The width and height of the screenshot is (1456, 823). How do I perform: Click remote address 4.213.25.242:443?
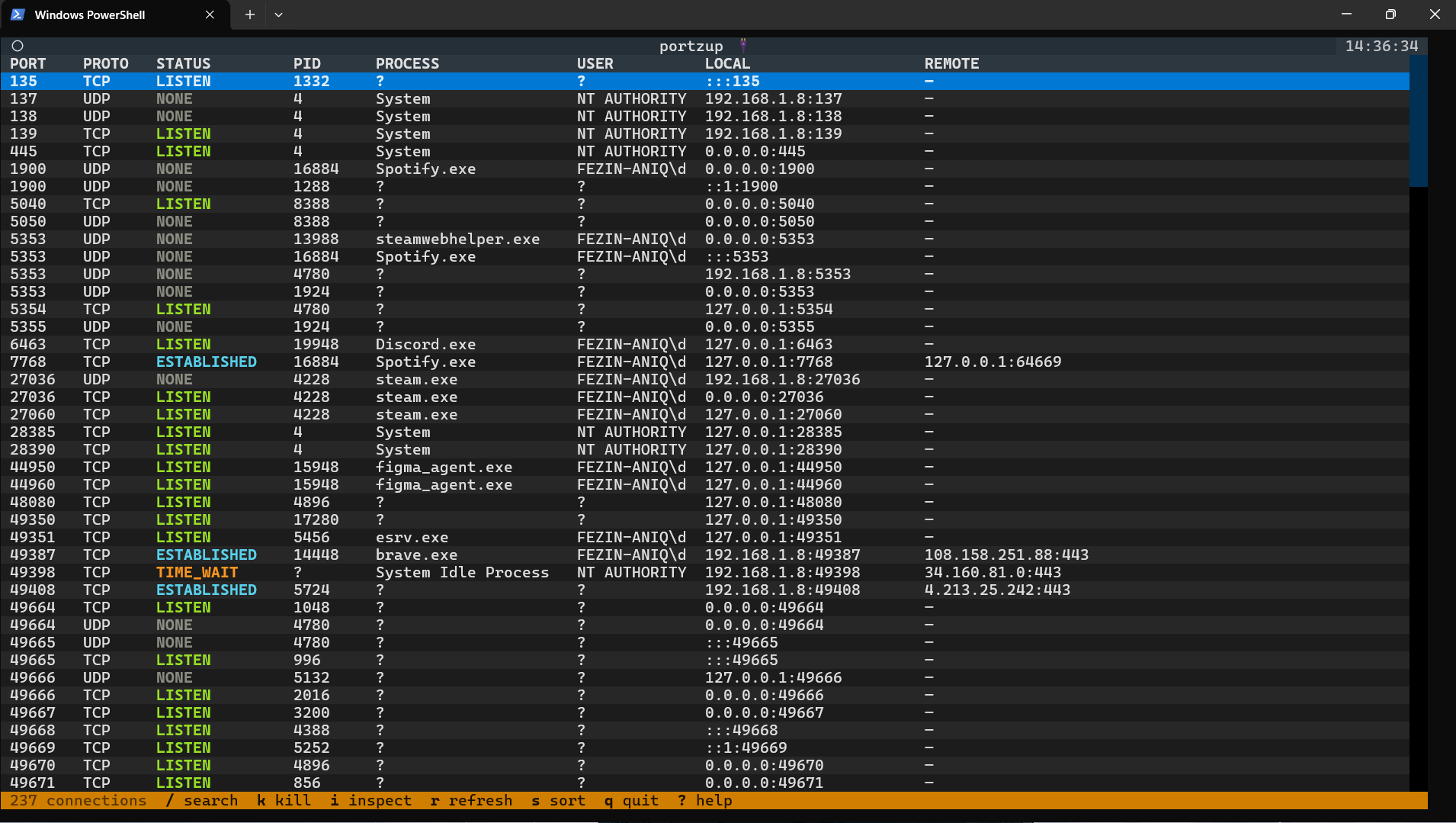(x=997, y=590)
